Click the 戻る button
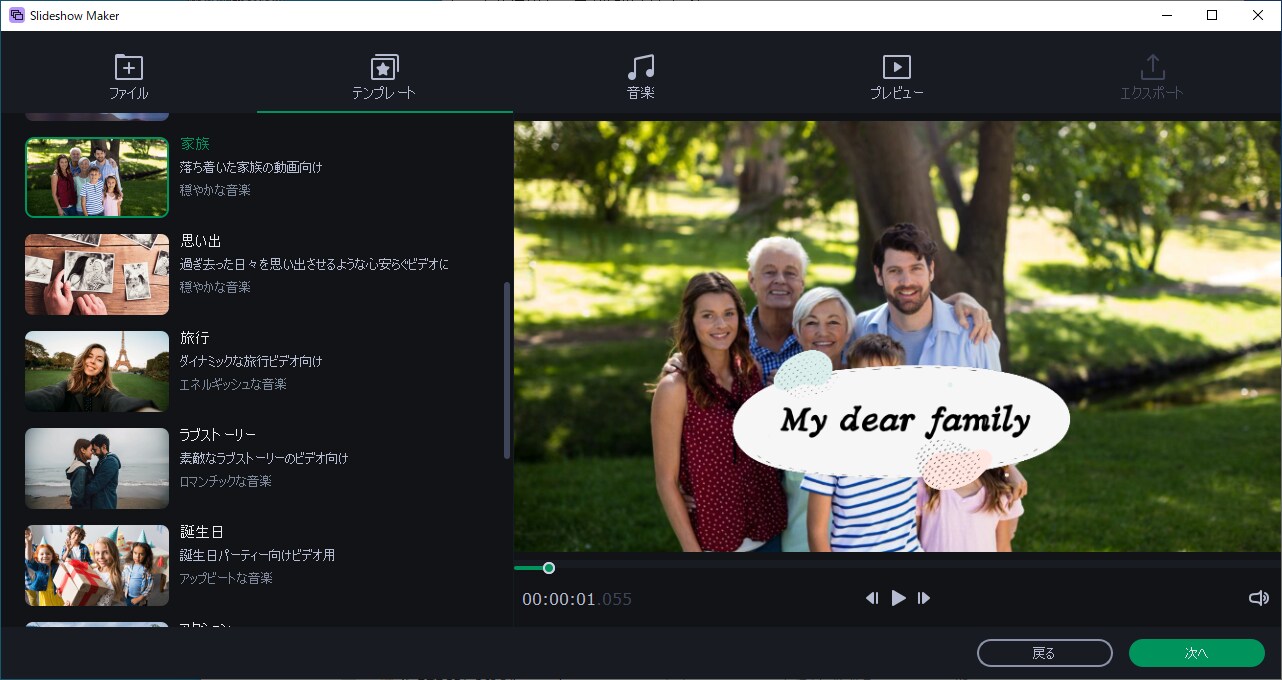 tap(1044, 653)
